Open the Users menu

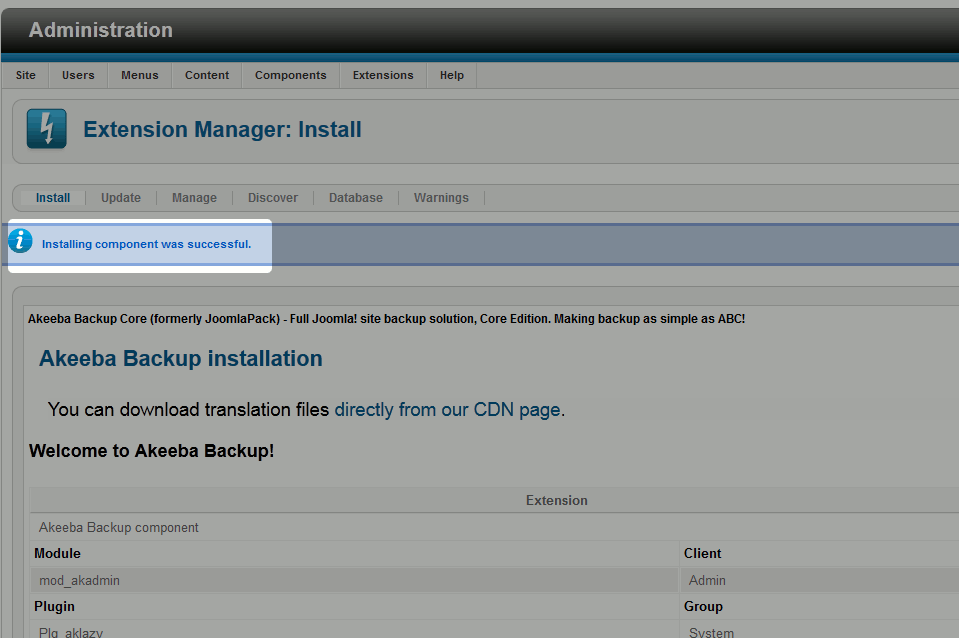coord(78,75)
